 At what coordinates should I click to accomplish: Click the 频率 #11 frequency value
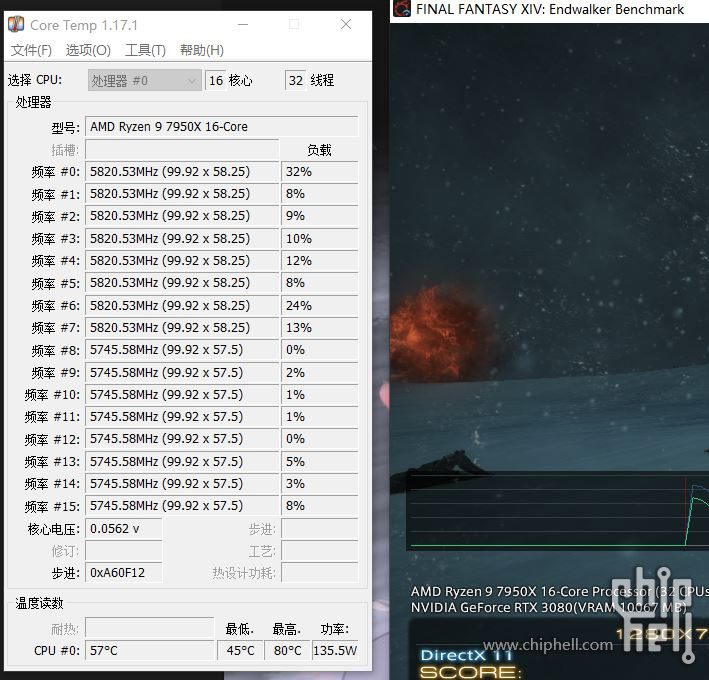[x=182, y=417]
